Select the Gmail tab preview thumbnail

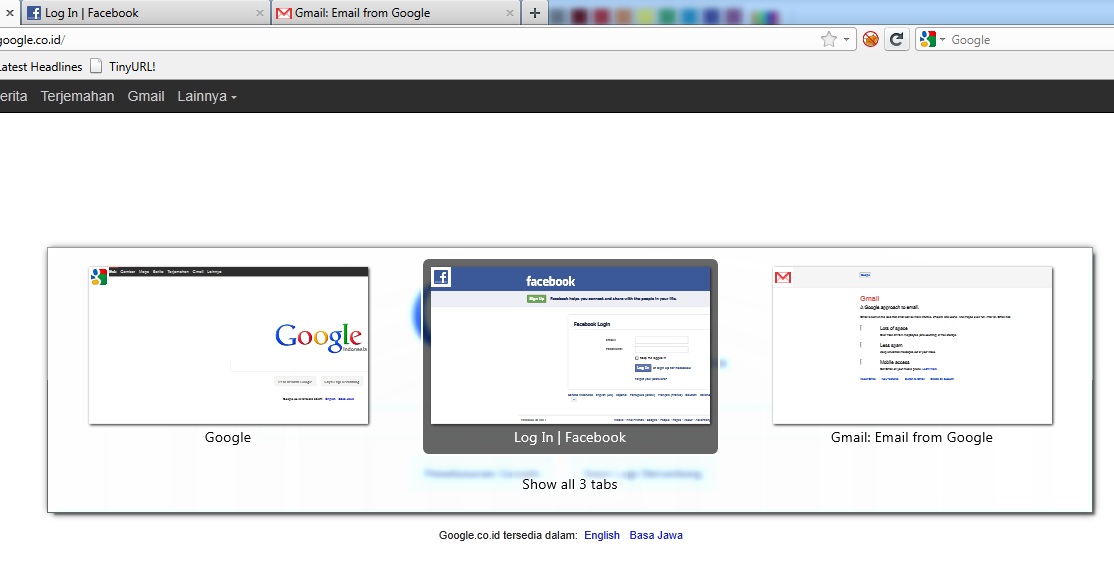click(x=912, y=345)
